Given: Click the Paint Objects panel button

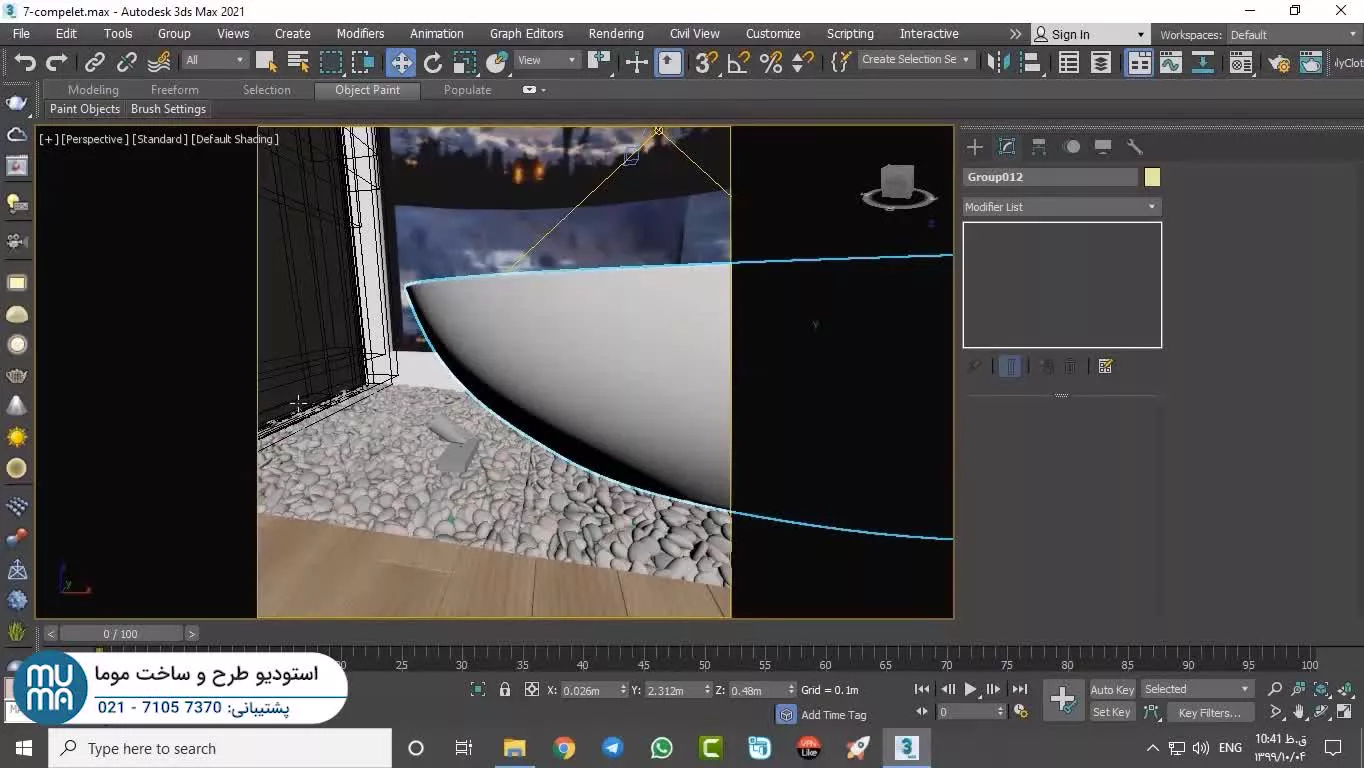Looking at the screenshot, I should click(85, 109).
